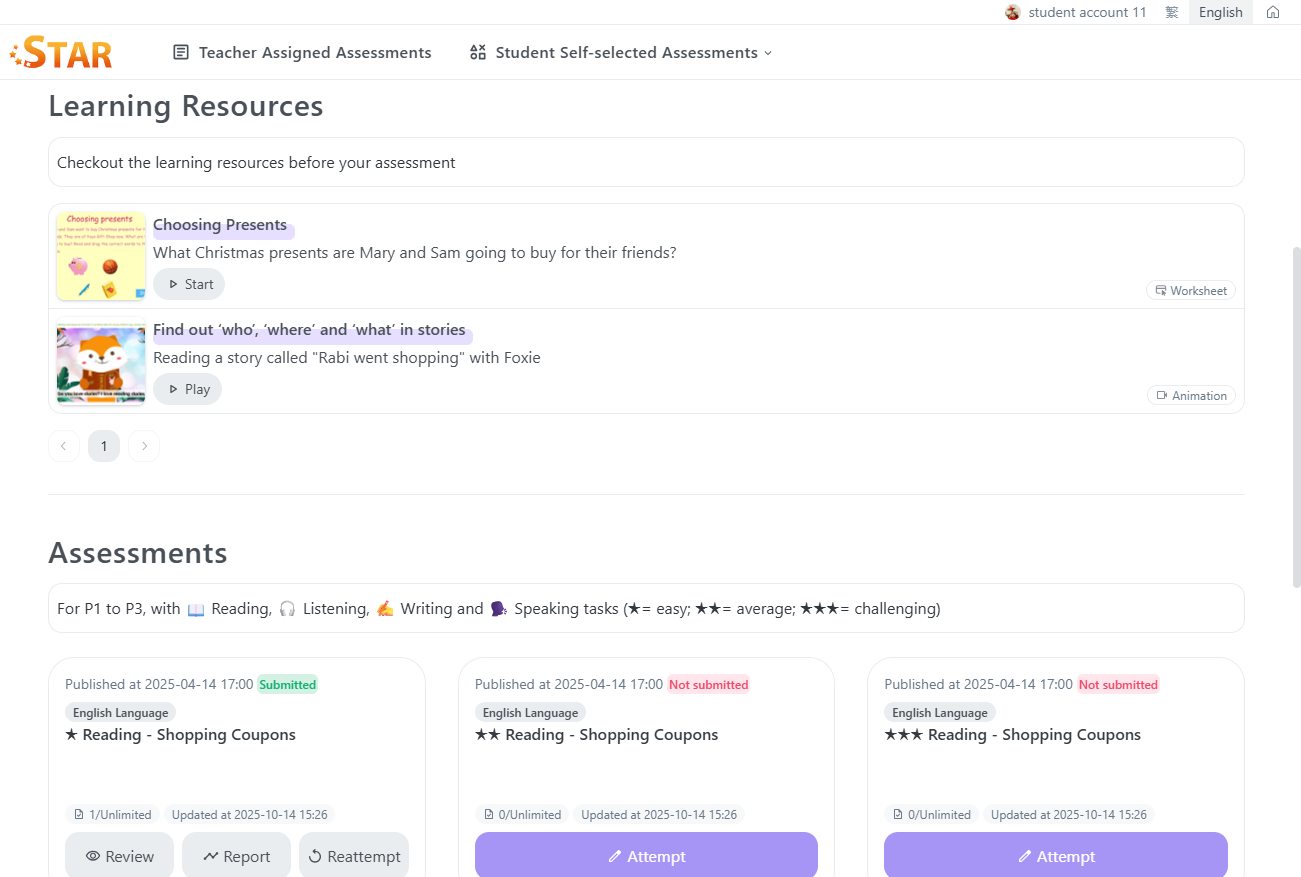Viewport: 1301px width, 877px height.
Task: Open Teacher Assigned Assessments menu
Action: 302,53
